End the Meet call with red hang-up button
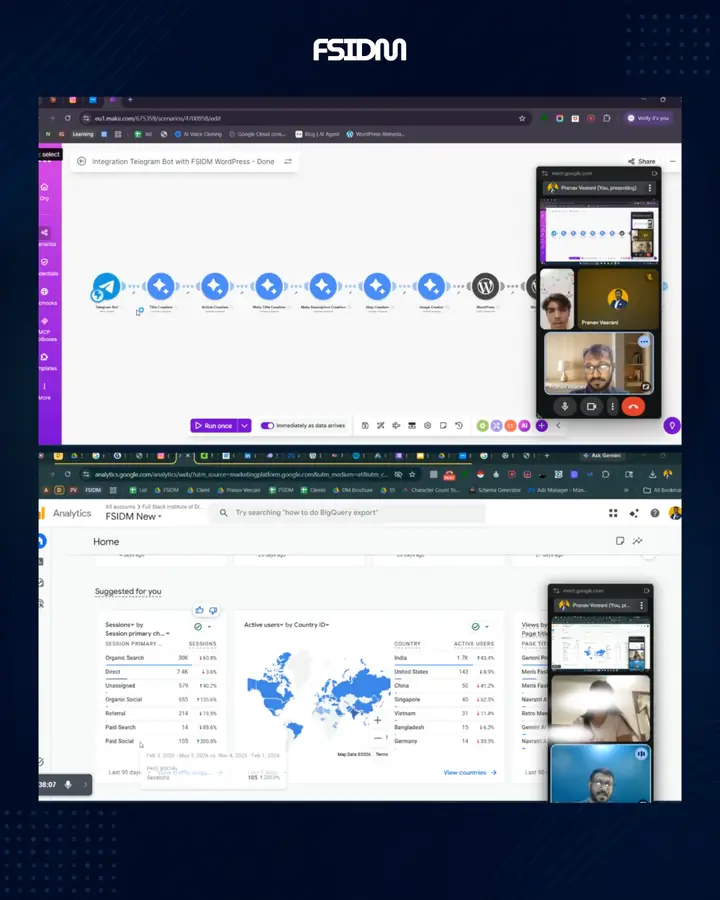Image resolution: width=720 pixels, height=900 pixels. pyautogui.click(x=633, y=406)
